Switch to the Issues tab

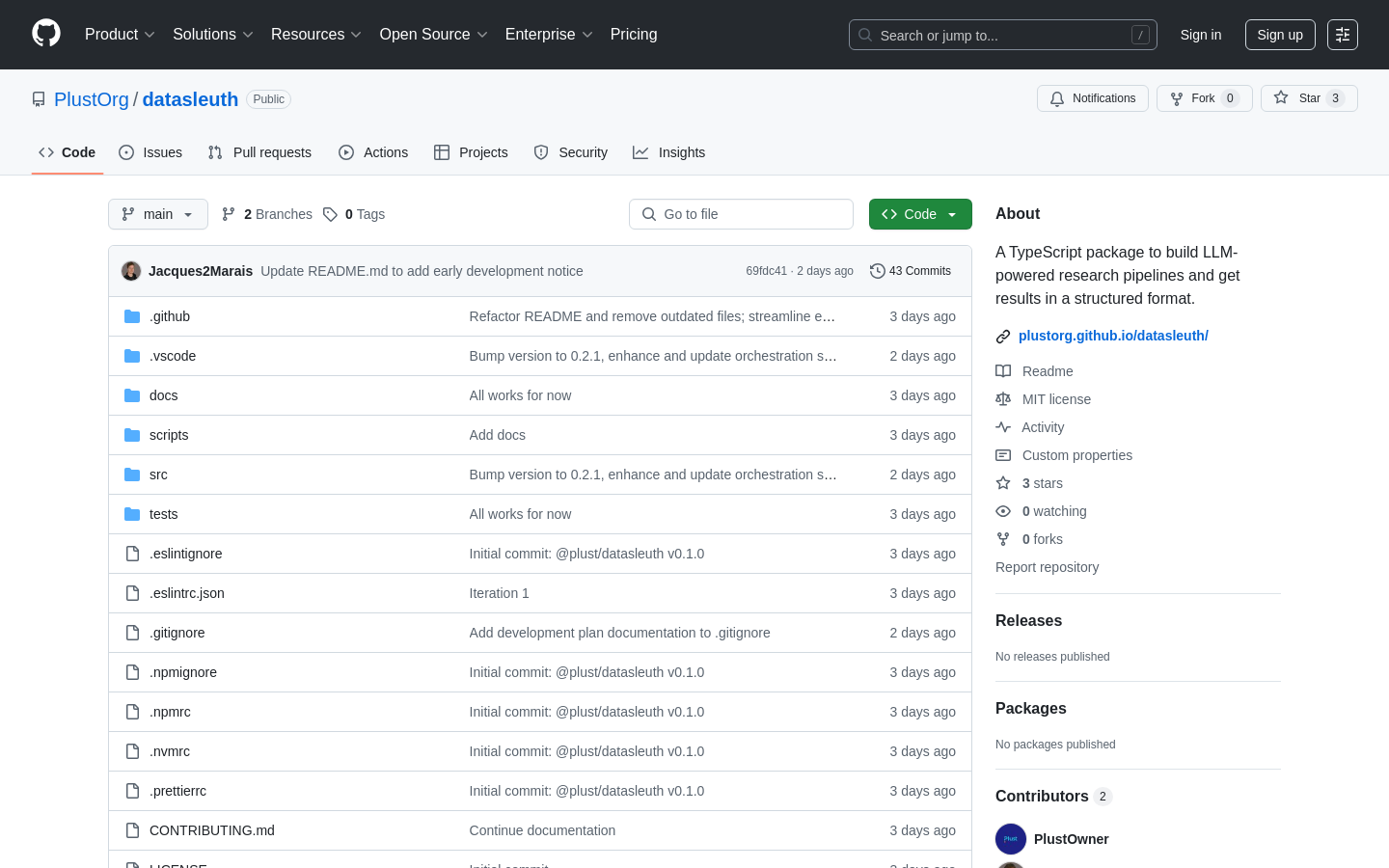tap(150, 152)
